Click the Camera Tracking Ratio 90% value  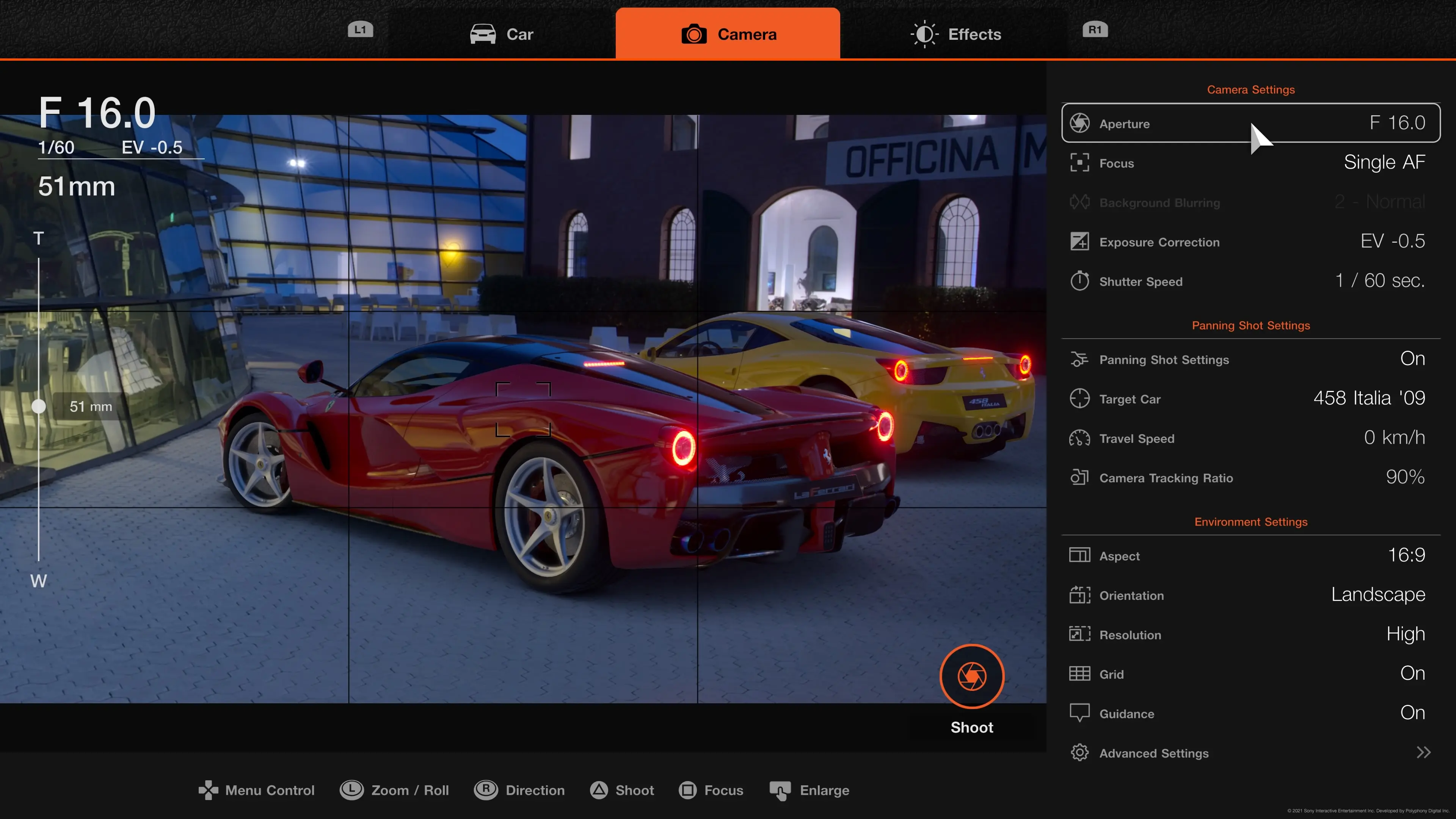(x=1405, y=477)
